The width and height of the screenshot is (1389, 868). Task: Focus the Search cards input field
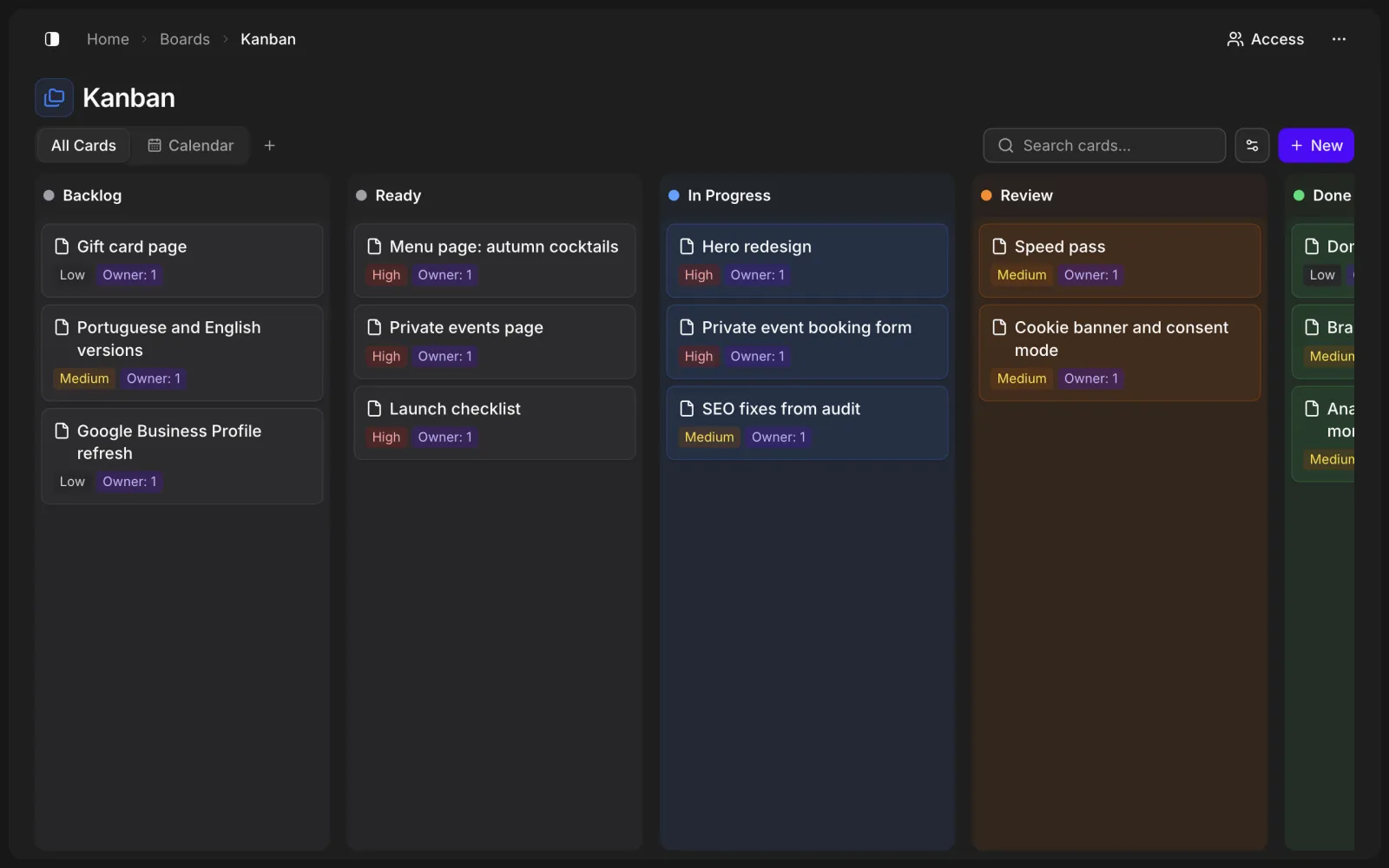[x=1104, y=146]
